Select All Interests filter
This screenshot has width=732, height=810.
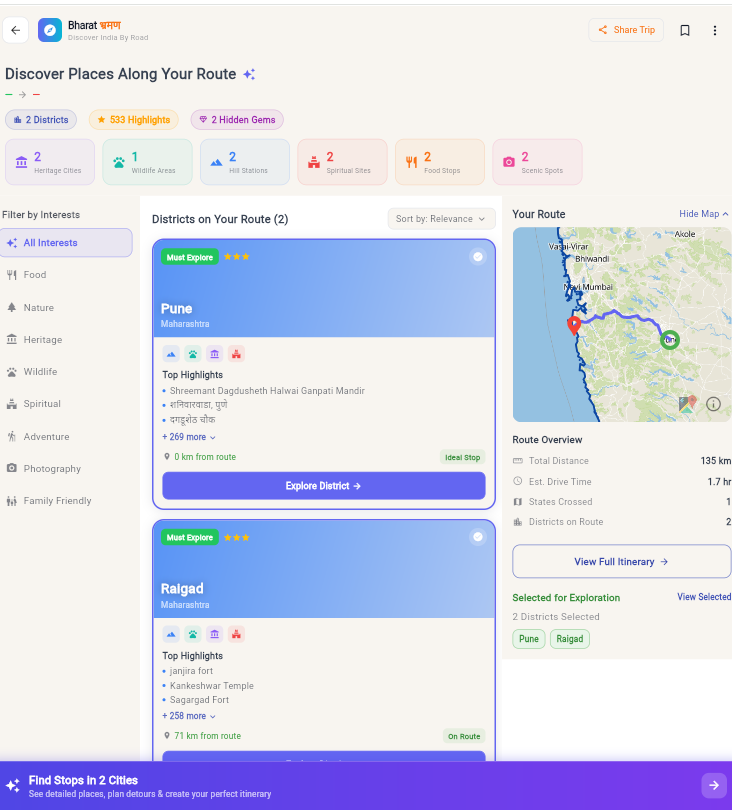coord(66,243)
